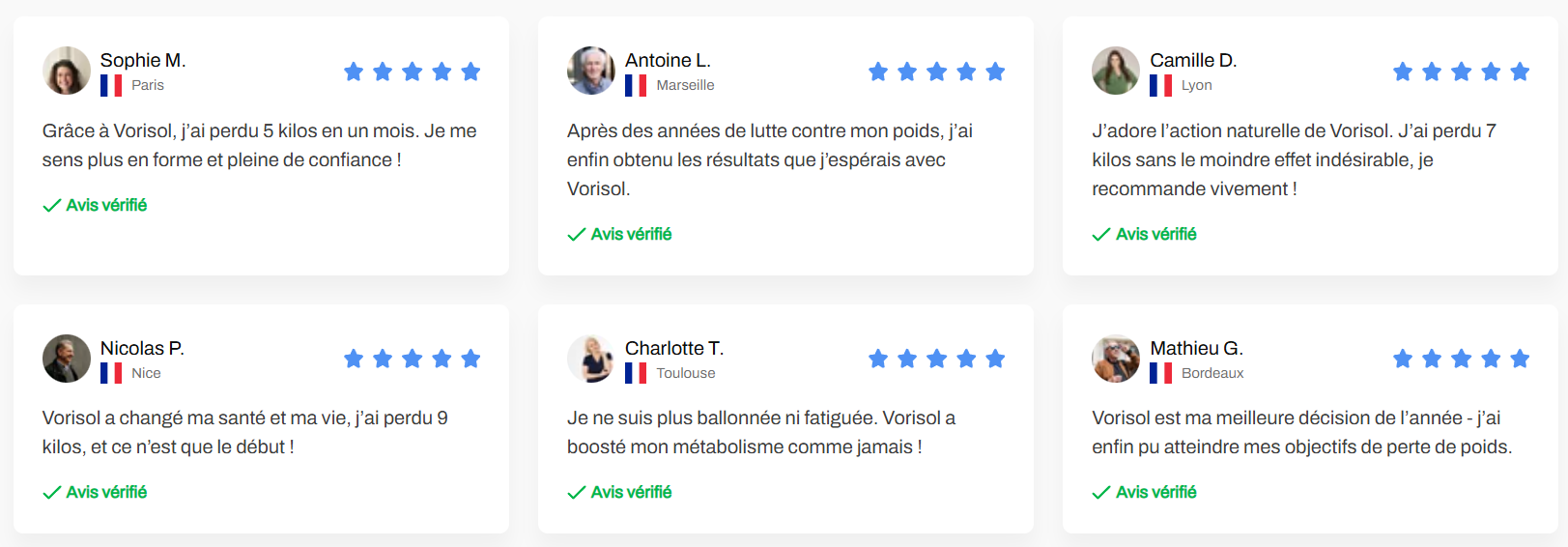Click the Bordeaux location label
The image size is (1568, 547).
click(1212, 373)
